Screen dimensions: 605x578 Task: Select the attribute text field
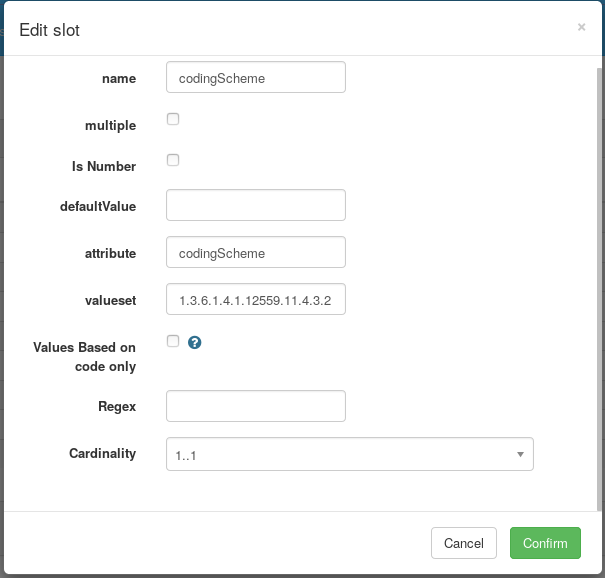[x=256, y=252]
